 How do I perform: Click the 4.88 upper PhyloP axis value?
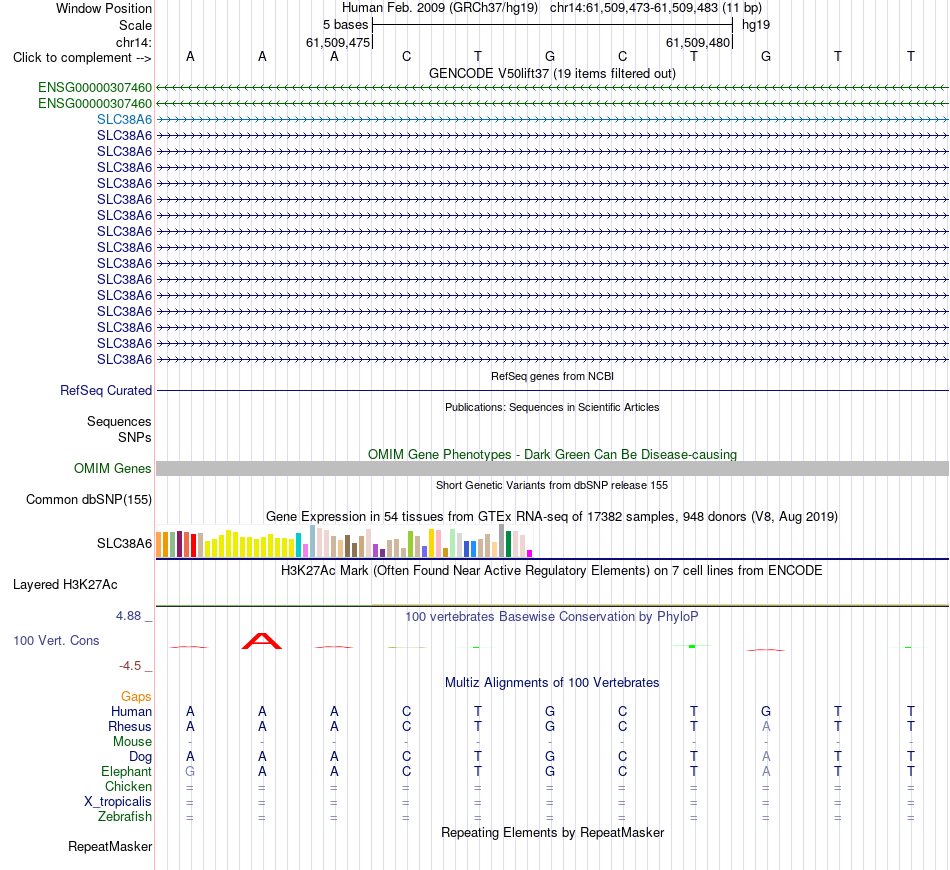coord(128,616)
